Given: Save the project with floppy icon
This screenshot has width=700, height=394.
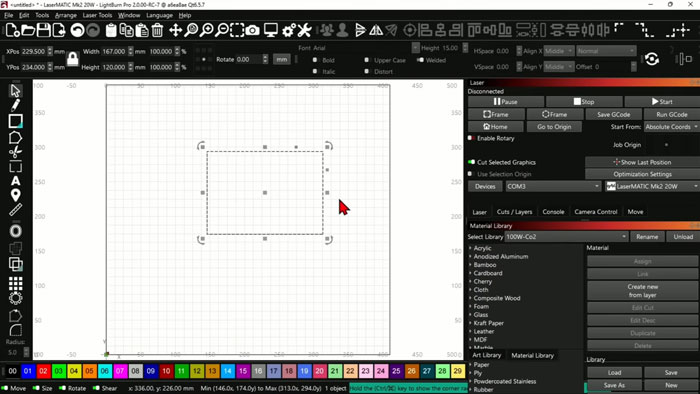Looking at the screenshot, I should (43, 30).
